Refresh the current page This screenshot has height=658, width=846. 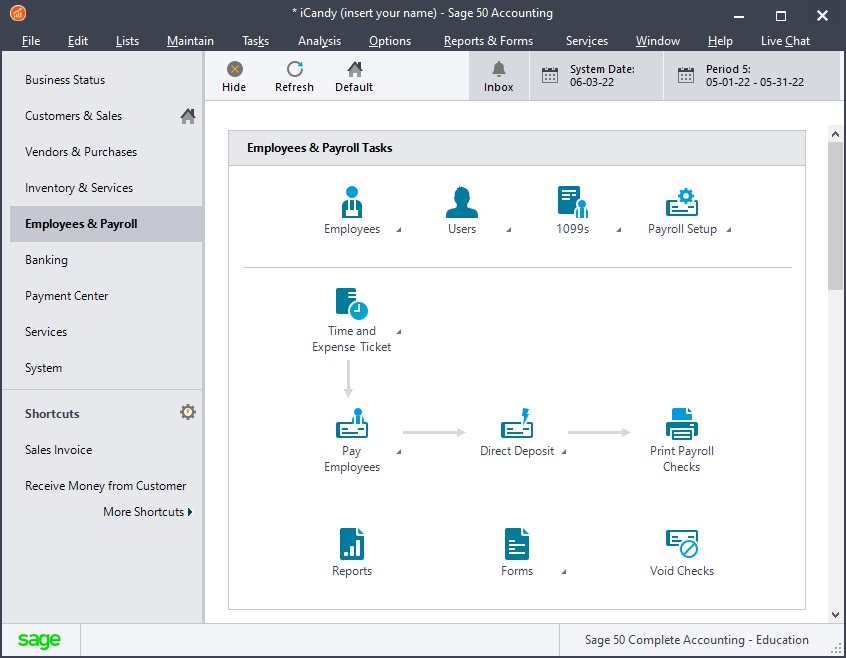pyautogui.click(x=294, y=77)
